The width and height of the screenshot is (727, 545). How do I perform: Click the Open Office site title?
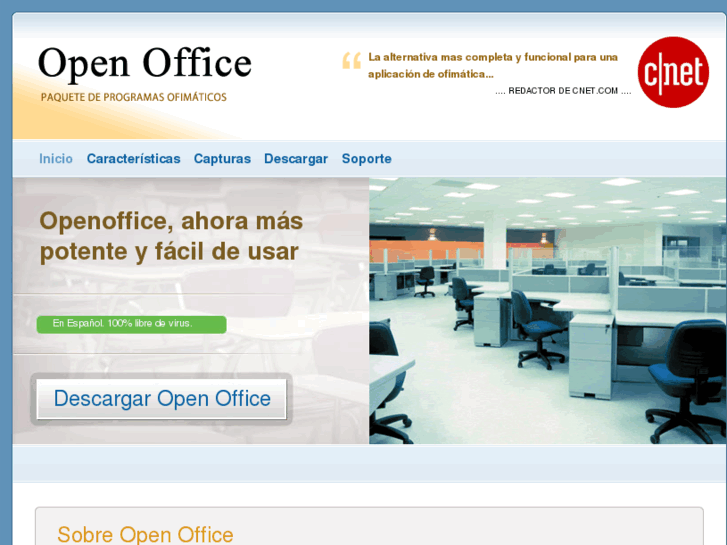point(145,64)
